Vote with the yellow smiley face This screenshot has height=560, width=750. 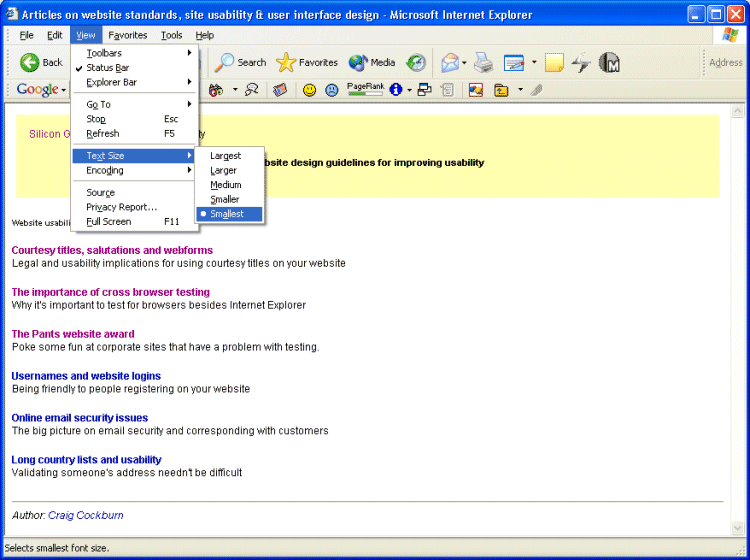(309, 90)
